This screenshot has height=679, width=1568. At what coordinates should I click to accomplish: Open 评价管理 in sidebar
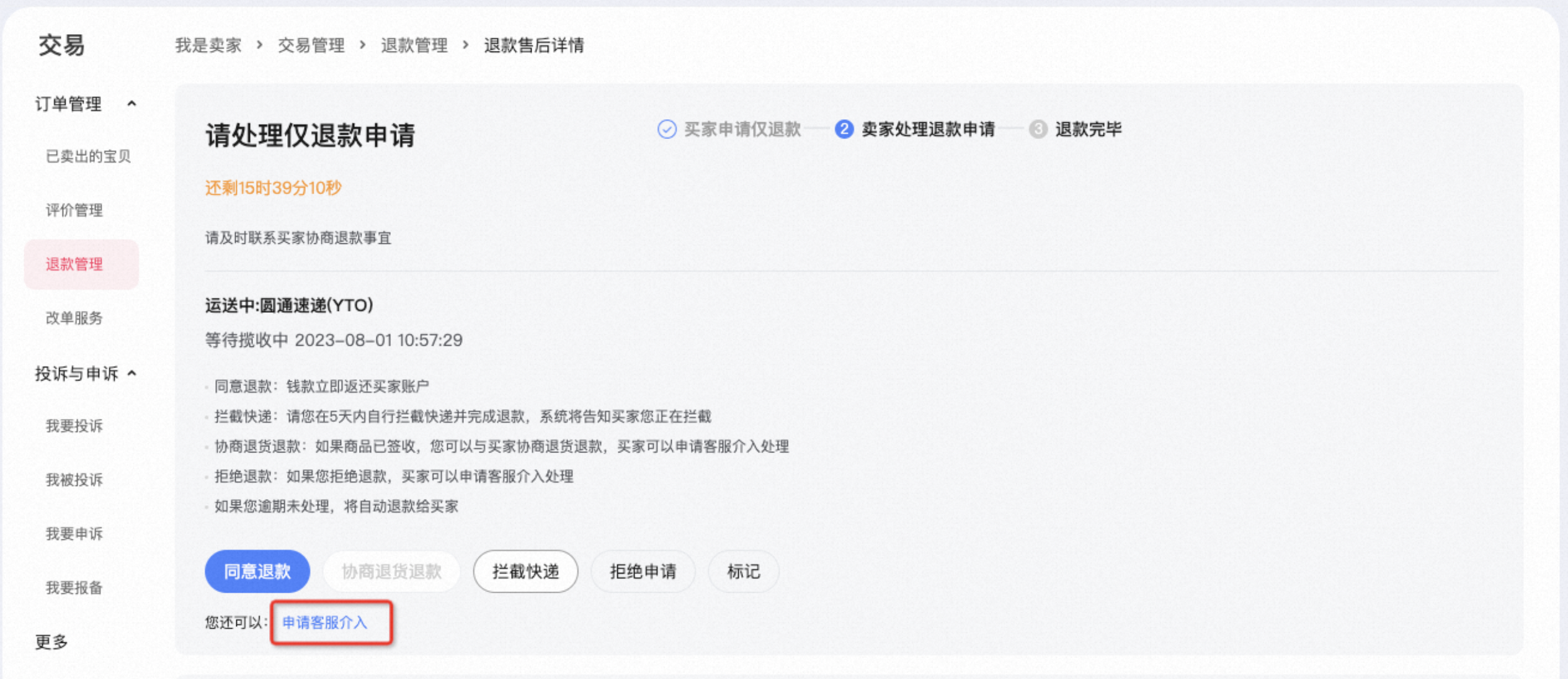click(74, 210)
